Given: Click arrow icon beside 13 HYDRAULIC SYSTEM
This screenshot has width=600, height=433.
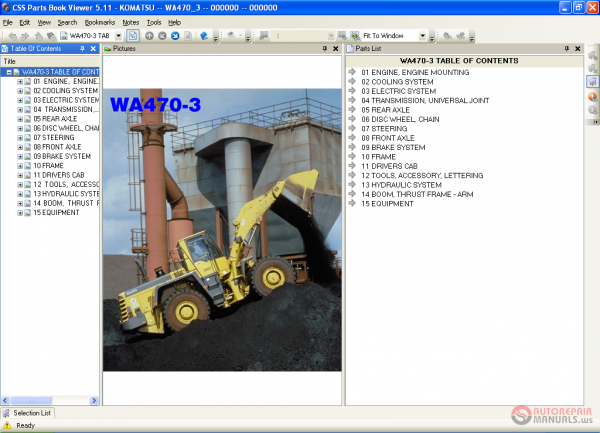Looking at the screenshot, I should 352,184.
